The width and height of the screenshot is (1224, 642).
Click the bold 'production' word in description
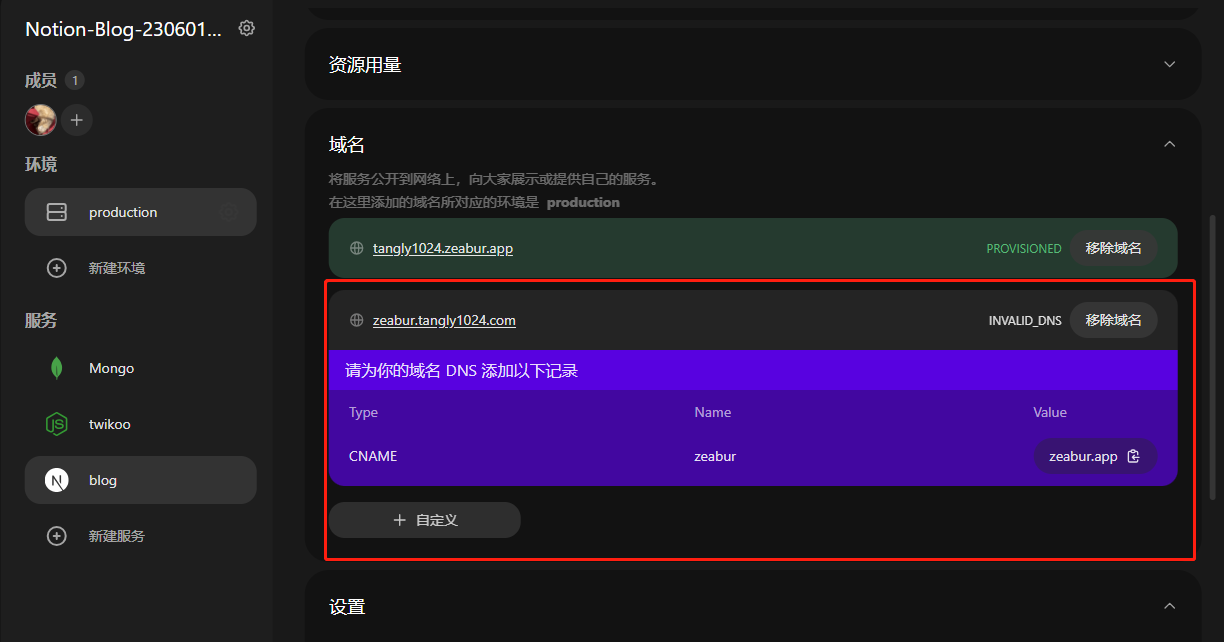583,202
